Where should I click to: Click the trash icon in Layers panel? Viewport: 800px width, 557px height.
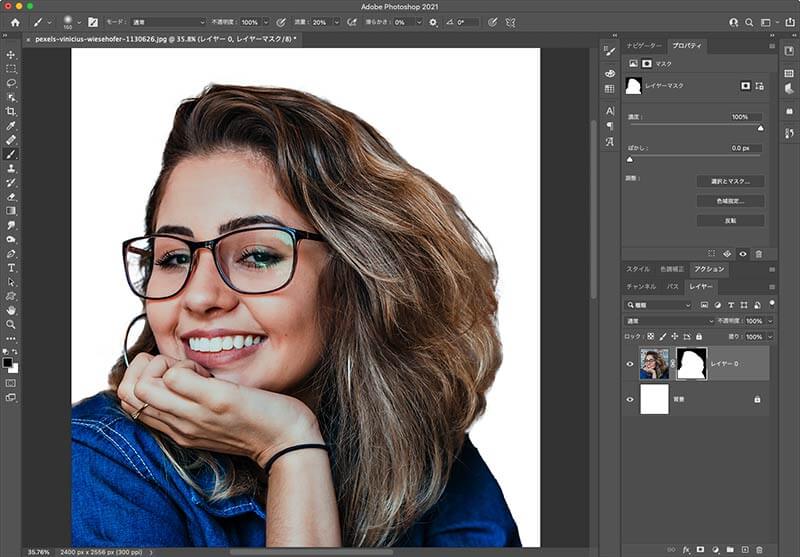point(759,549)
